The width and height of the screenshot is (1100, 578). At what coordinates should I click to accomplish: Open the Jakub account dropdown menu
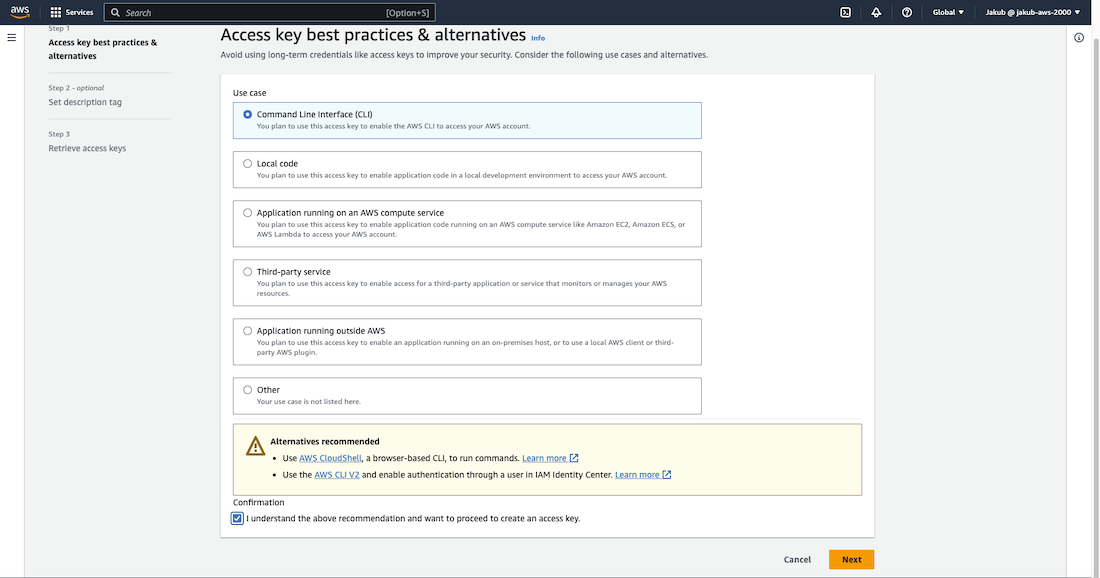click(1030, 12)
